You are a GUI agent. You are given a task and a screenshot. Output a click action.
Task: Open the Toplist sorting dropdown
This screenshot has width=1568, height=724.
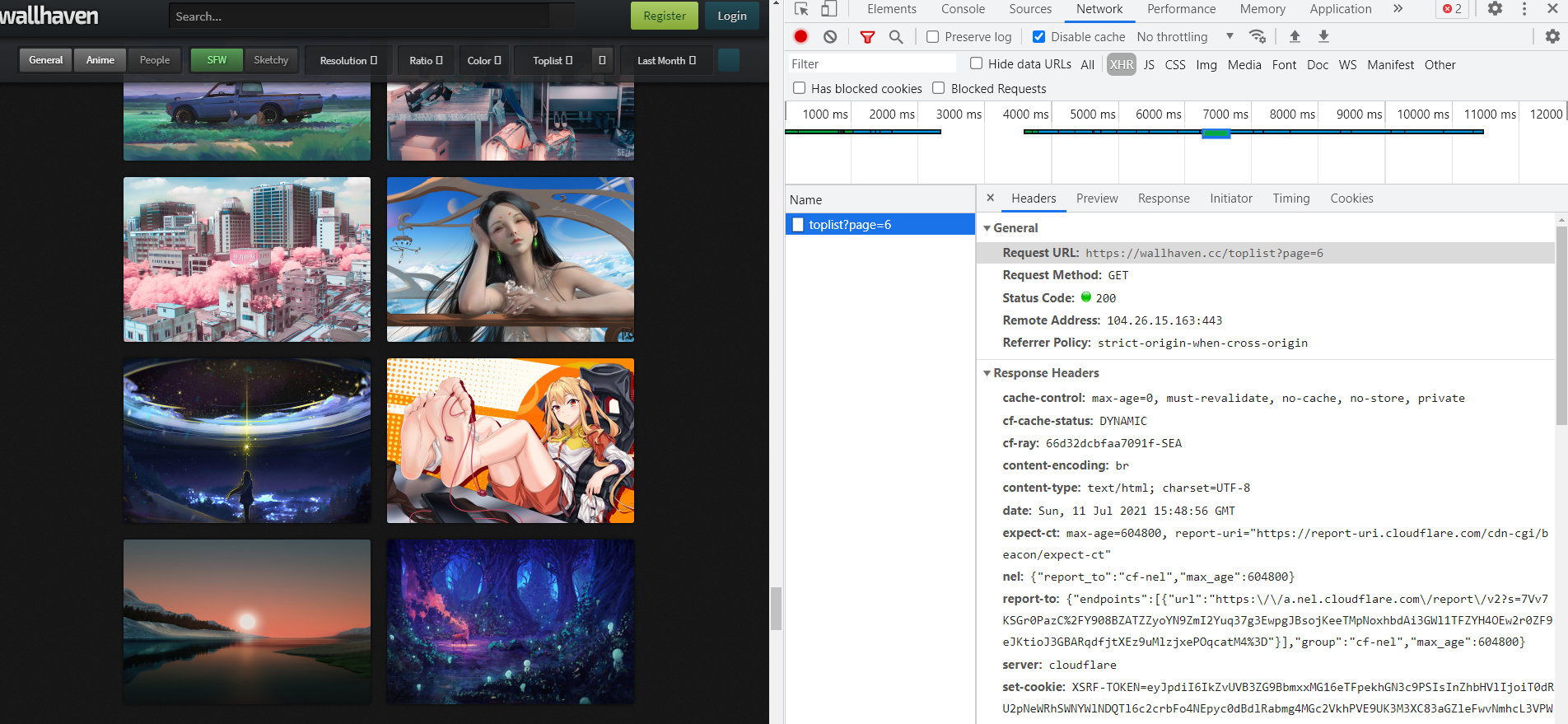552,60
